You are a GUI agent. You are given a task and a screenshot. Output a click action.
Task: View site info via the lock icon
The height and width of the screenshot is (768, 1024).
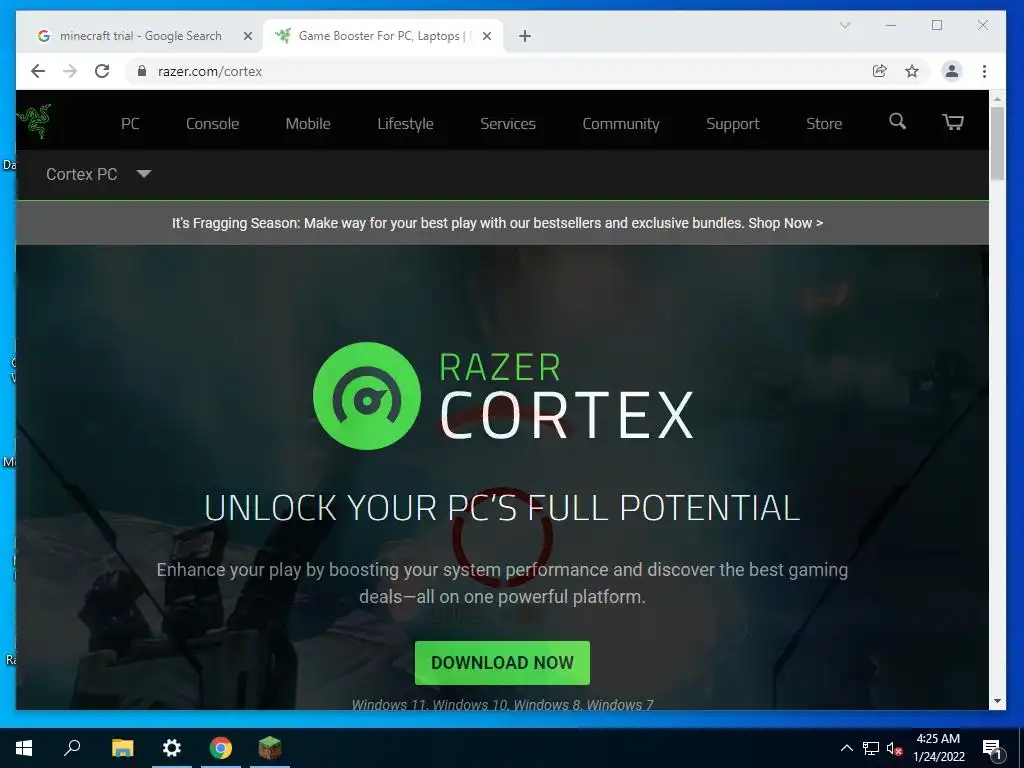click(x=142, y=71)
